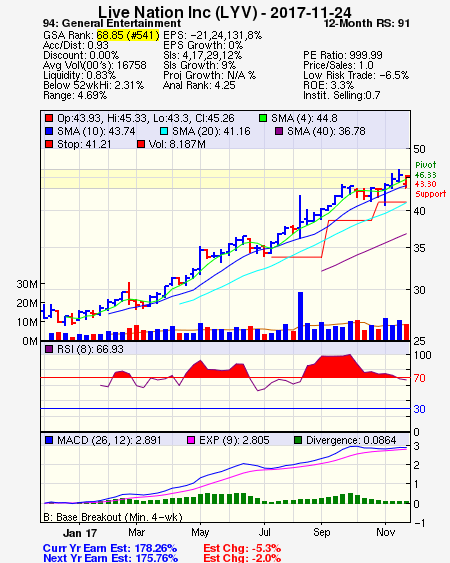Click the red Op/Hi/Lo/Cl legend swatch
The image size is (450, 563).
click(49, 118)
